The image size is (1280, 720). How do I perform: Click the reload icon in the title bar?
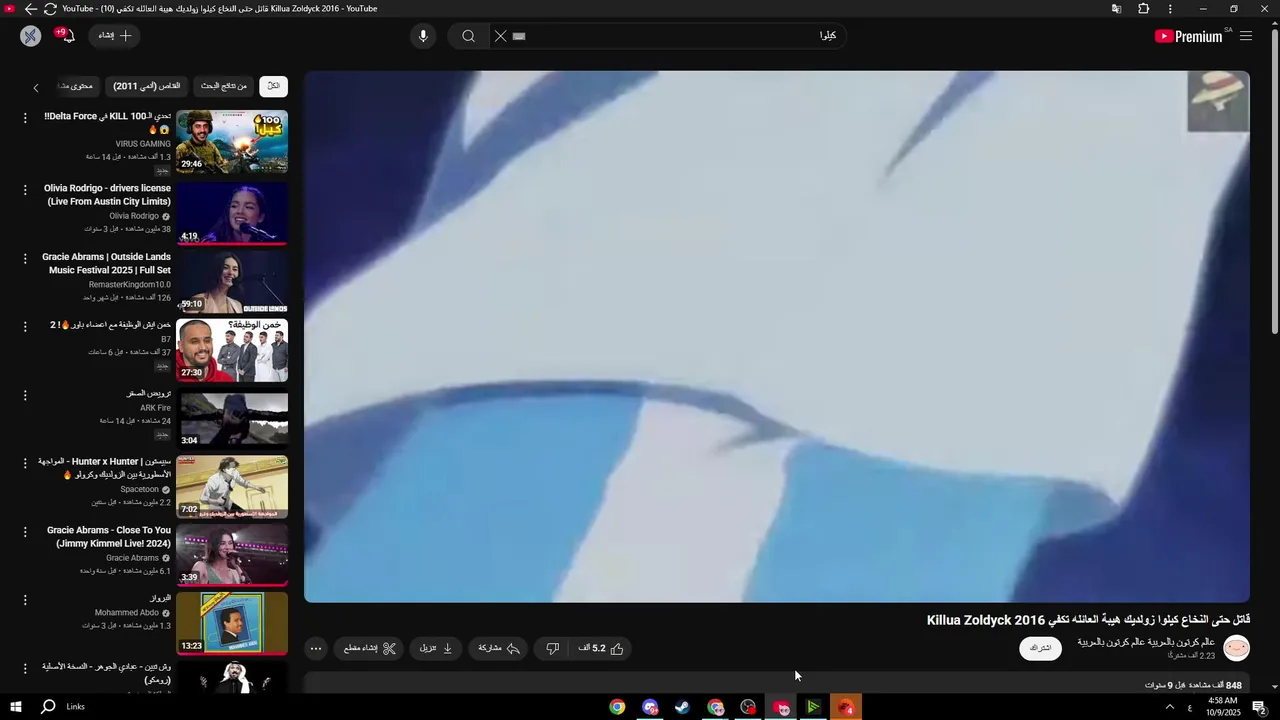point(50,9)
